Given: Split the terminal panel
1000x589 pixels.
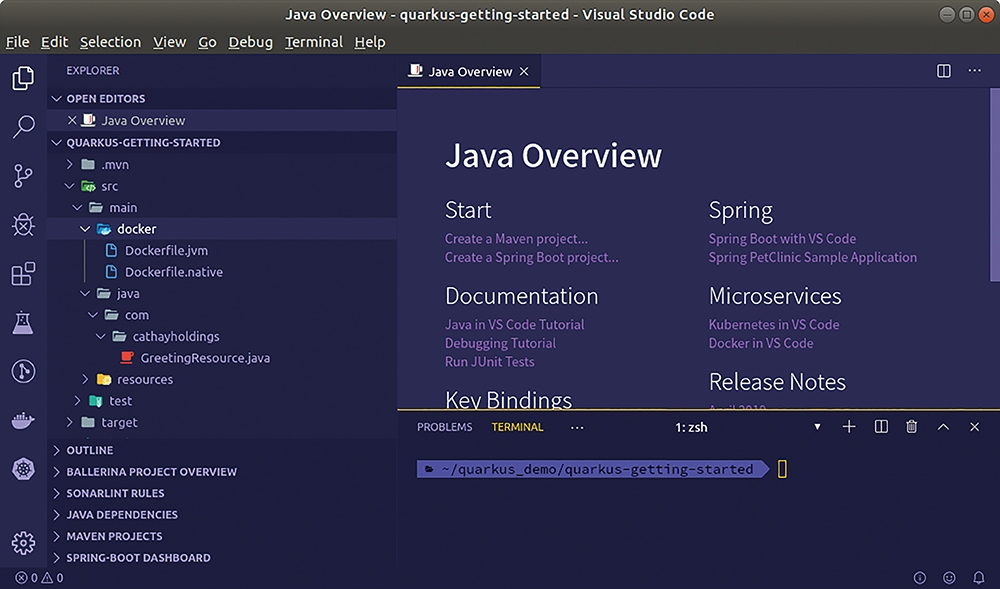Looking at the screenshot, I should coord(881,426).
